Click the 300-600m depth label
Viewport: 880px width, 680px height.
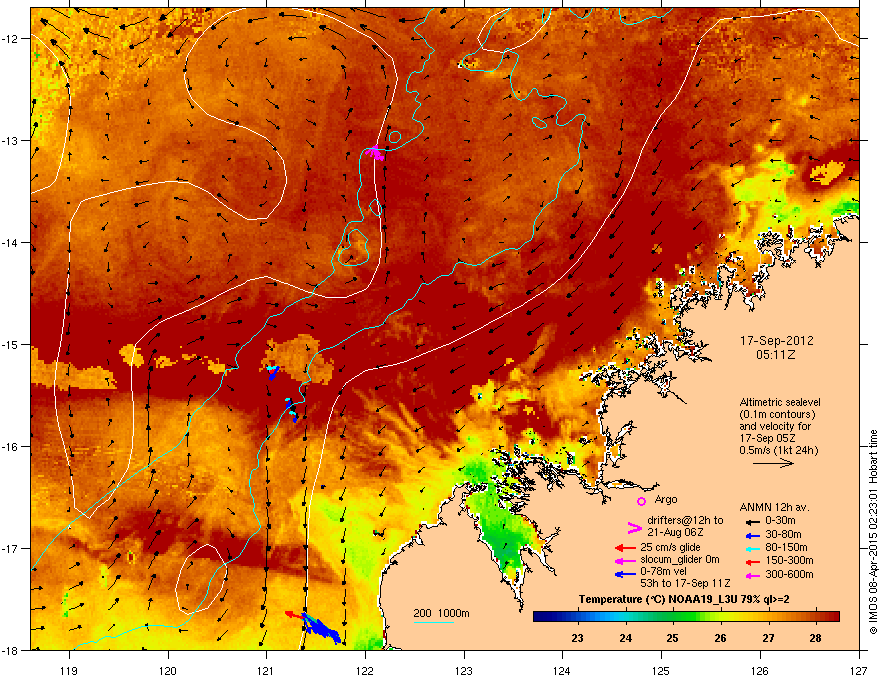pyautogui.click(x=789, y=575)
